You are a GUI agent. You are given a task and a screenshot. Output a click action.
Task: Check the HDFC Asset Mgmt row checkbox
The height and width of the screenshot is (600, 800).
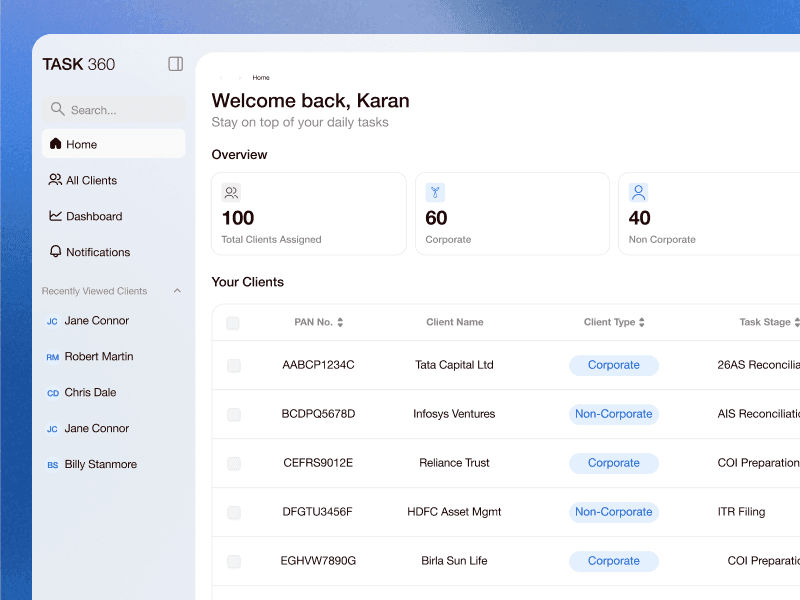(x=234, y=512)
